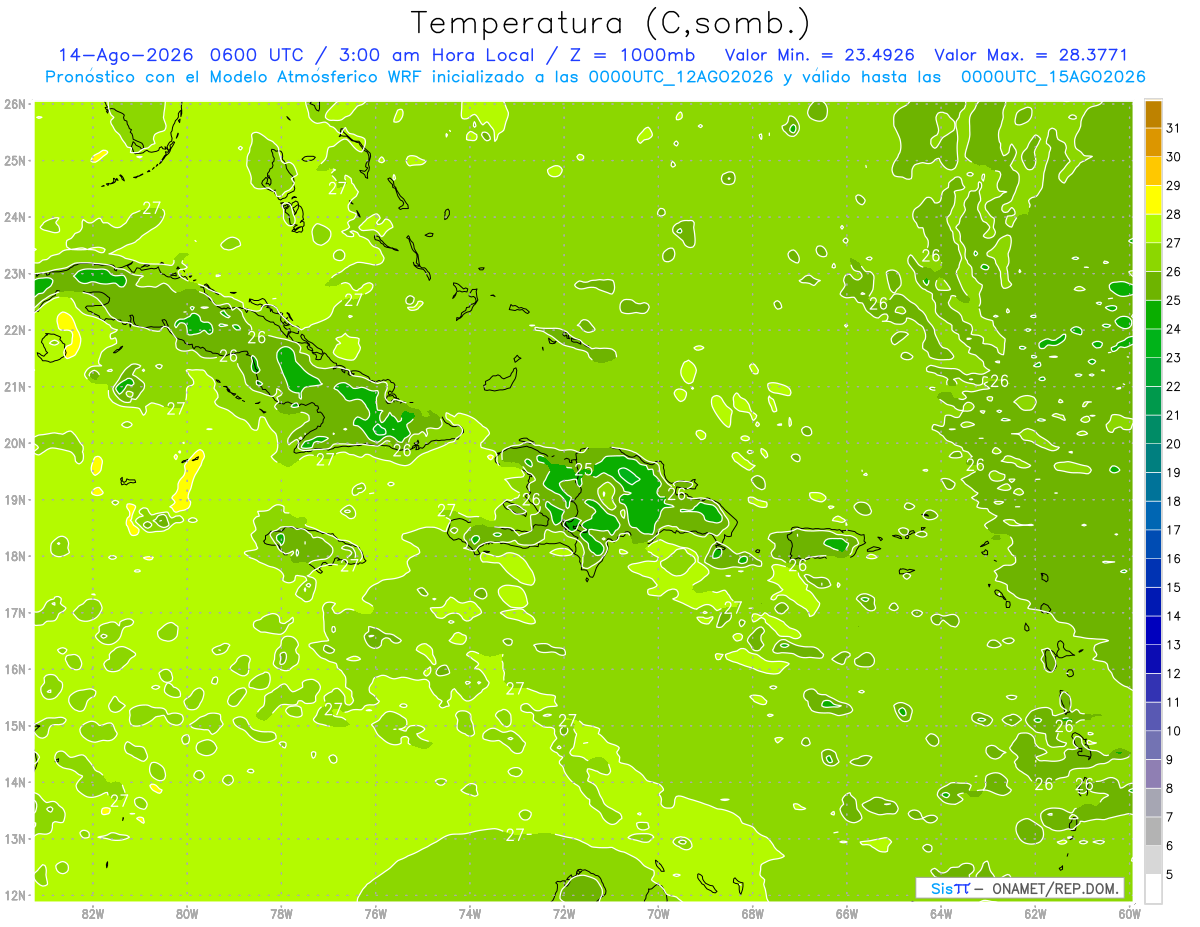This screenshot has height=927, width=1200.
Task: Click the "68W" longitude axis label
Action: click(x=752, y=914)
